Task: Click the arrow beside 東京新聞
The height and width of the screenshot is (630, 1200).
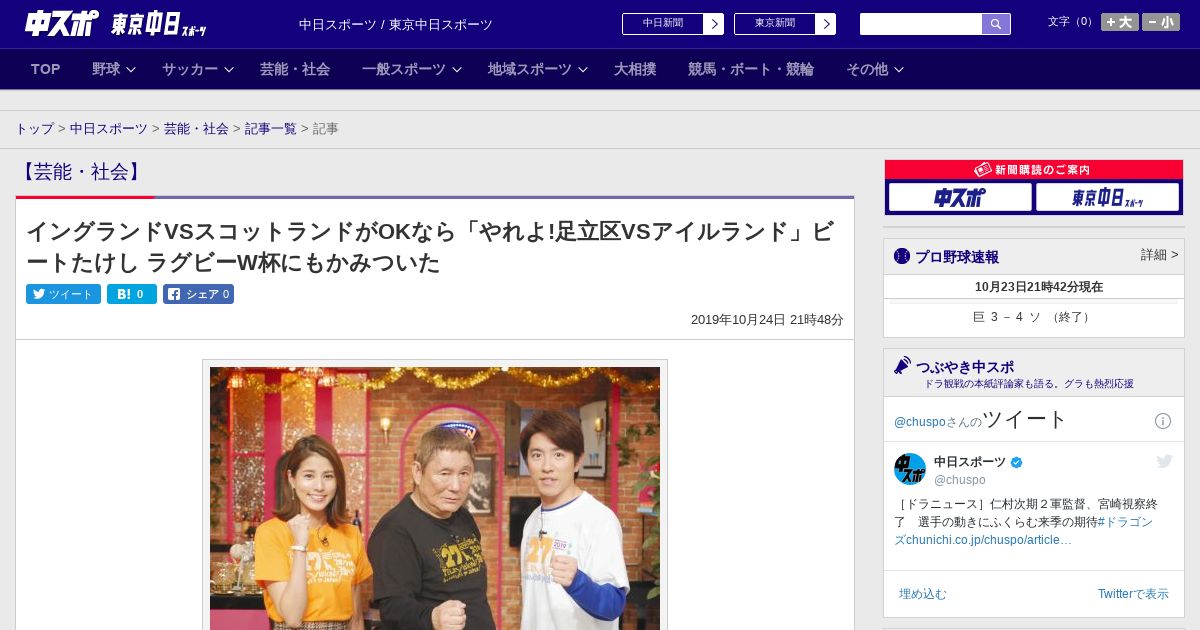Action: (826, 24)
